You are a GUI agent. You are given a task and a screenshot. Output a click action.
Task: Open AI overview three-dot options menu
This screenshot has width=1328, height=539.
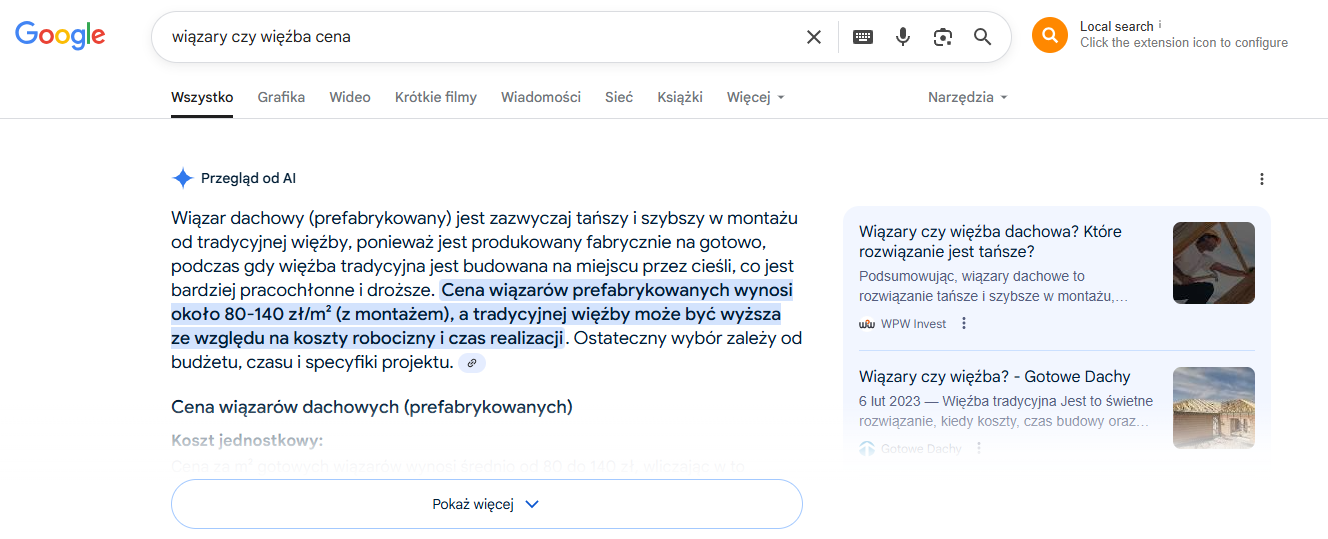click(1262, 179)
